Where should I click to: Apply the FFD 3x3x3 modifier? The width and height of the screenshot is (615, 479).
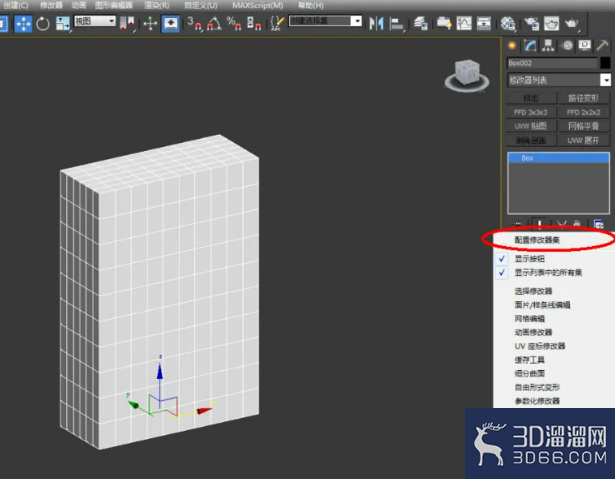pyautogui.click(x=531, y=112)
